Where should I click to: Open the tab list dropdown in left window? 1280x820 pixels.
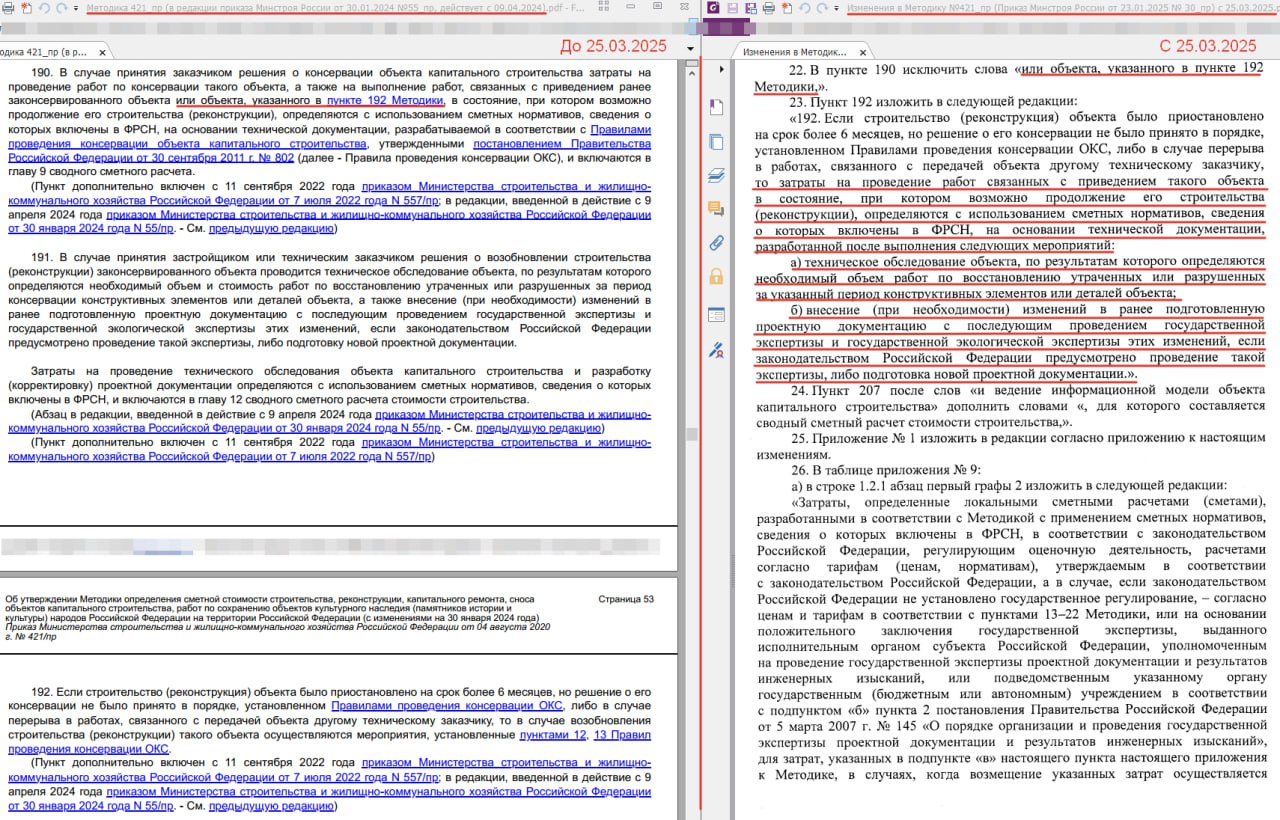click(691, 48)
